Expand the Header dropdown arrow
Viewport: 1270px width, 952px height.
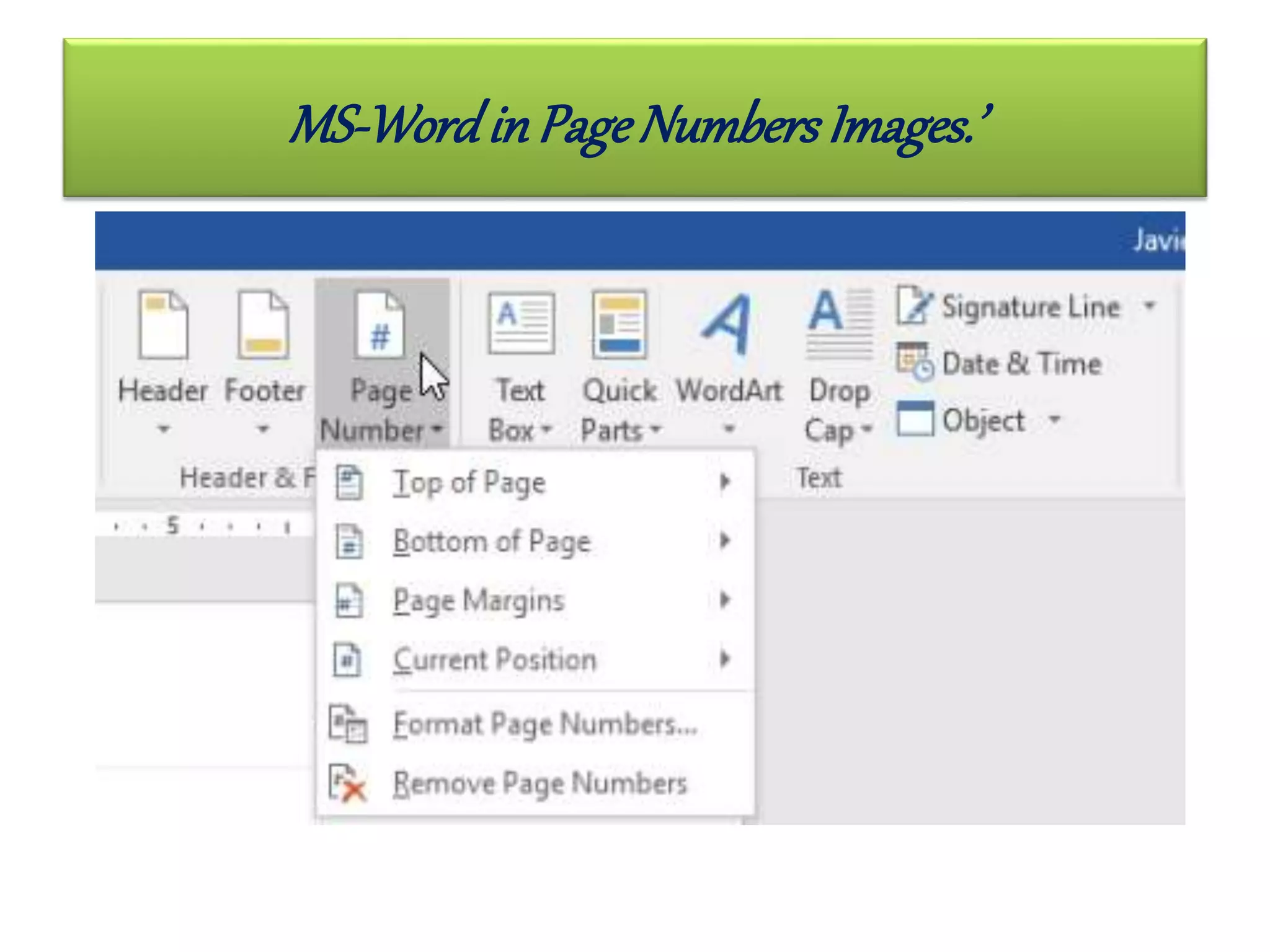[x=164, y=428]
